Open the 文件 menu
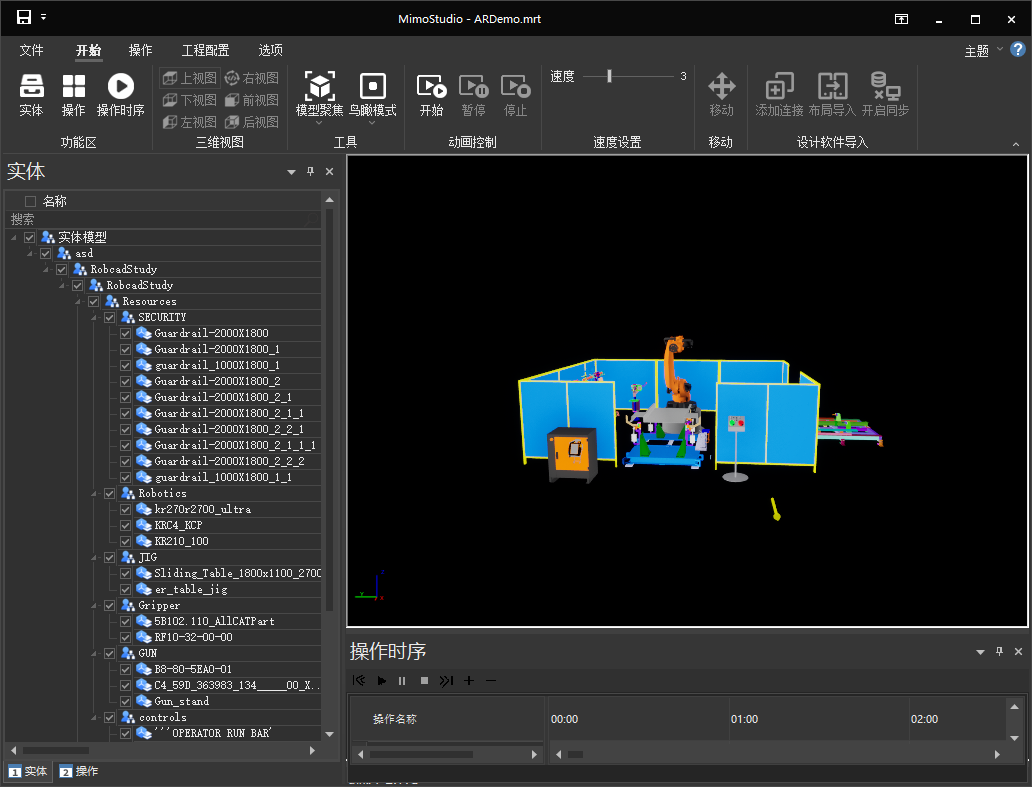 [x=32, y=50]
